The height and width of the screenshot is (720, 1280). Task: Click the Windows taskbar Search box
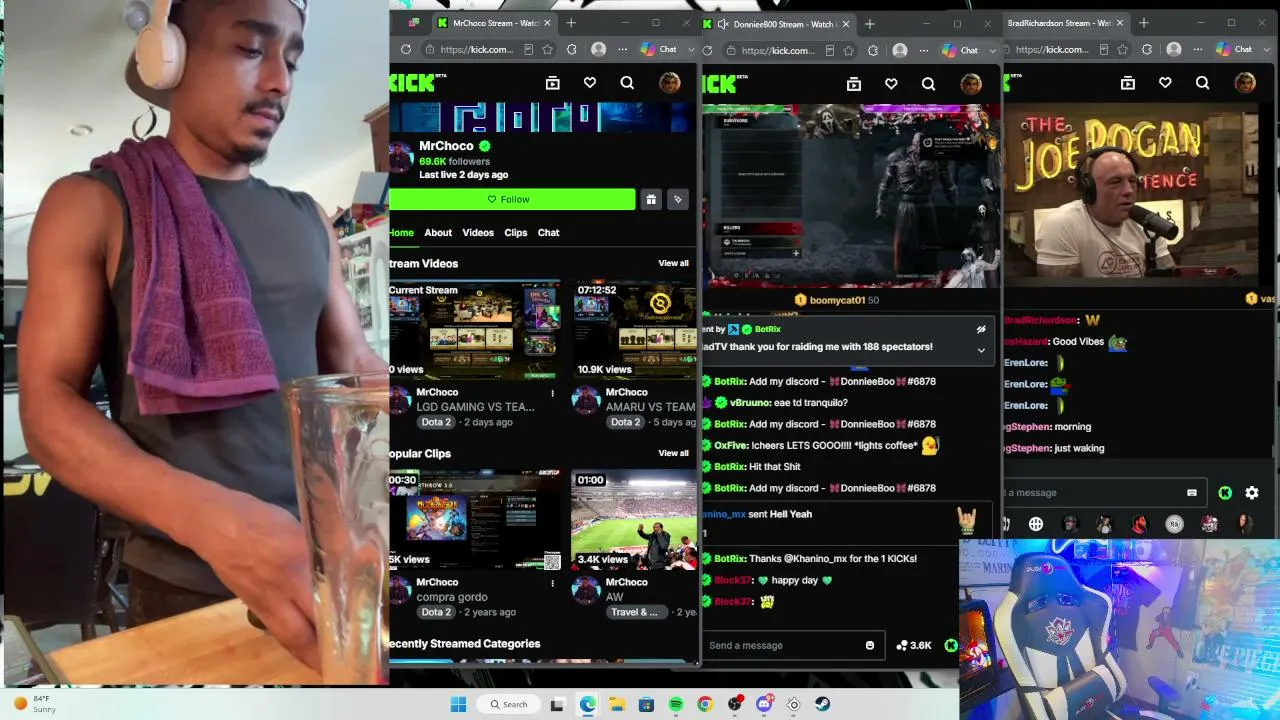click(509, 704)
